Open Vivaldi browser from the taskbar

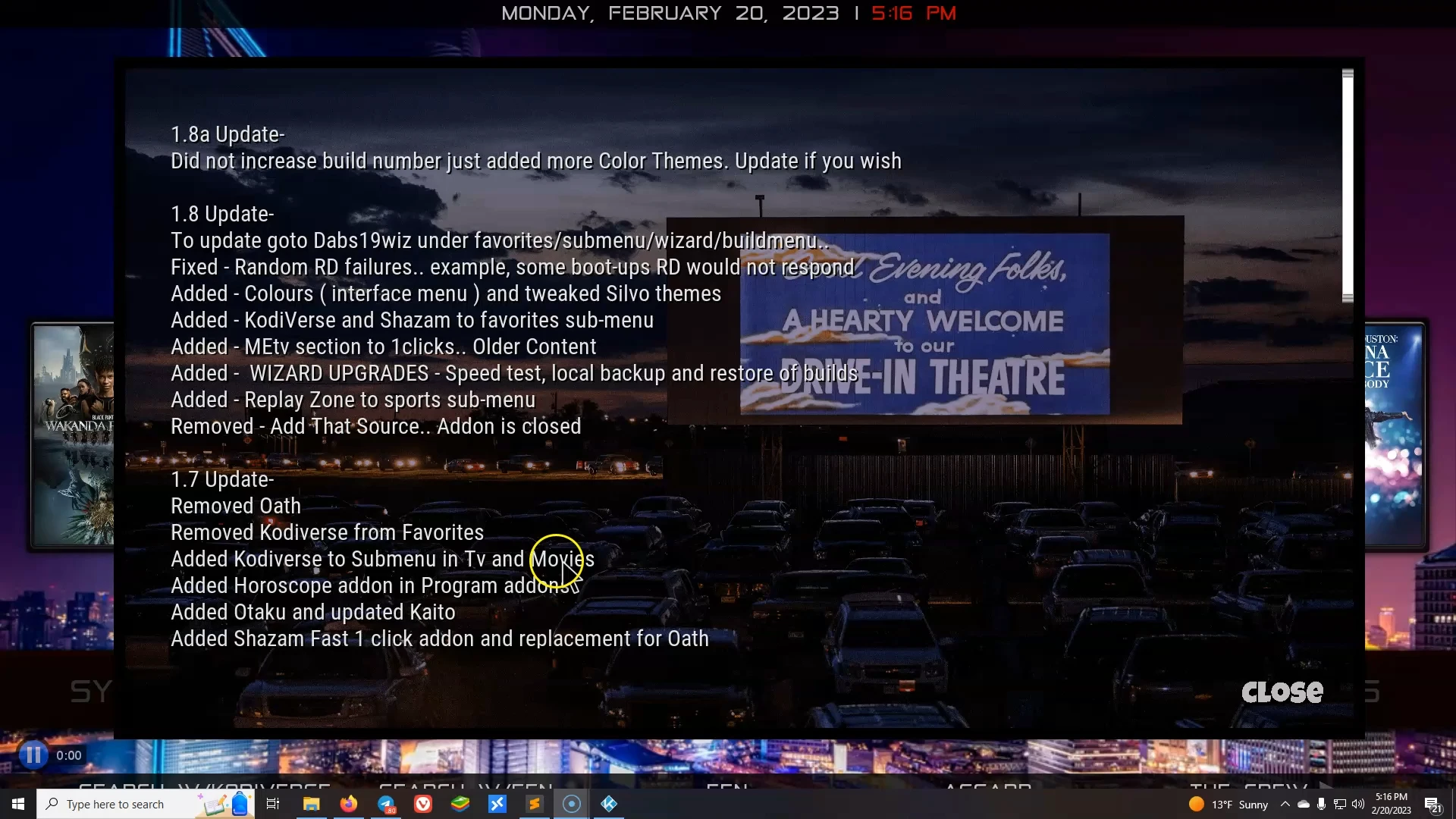423,804
